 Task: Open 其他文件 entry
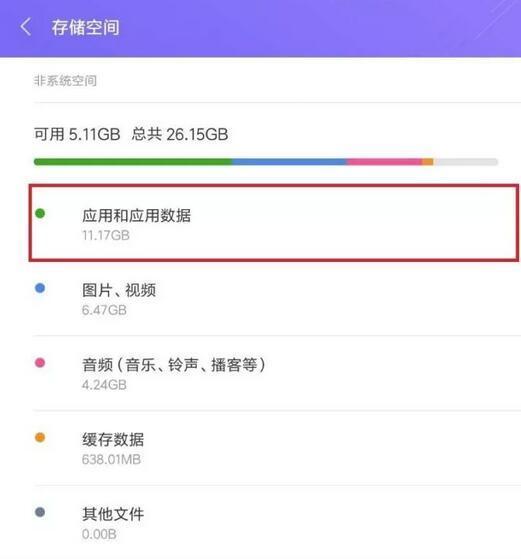277,522
